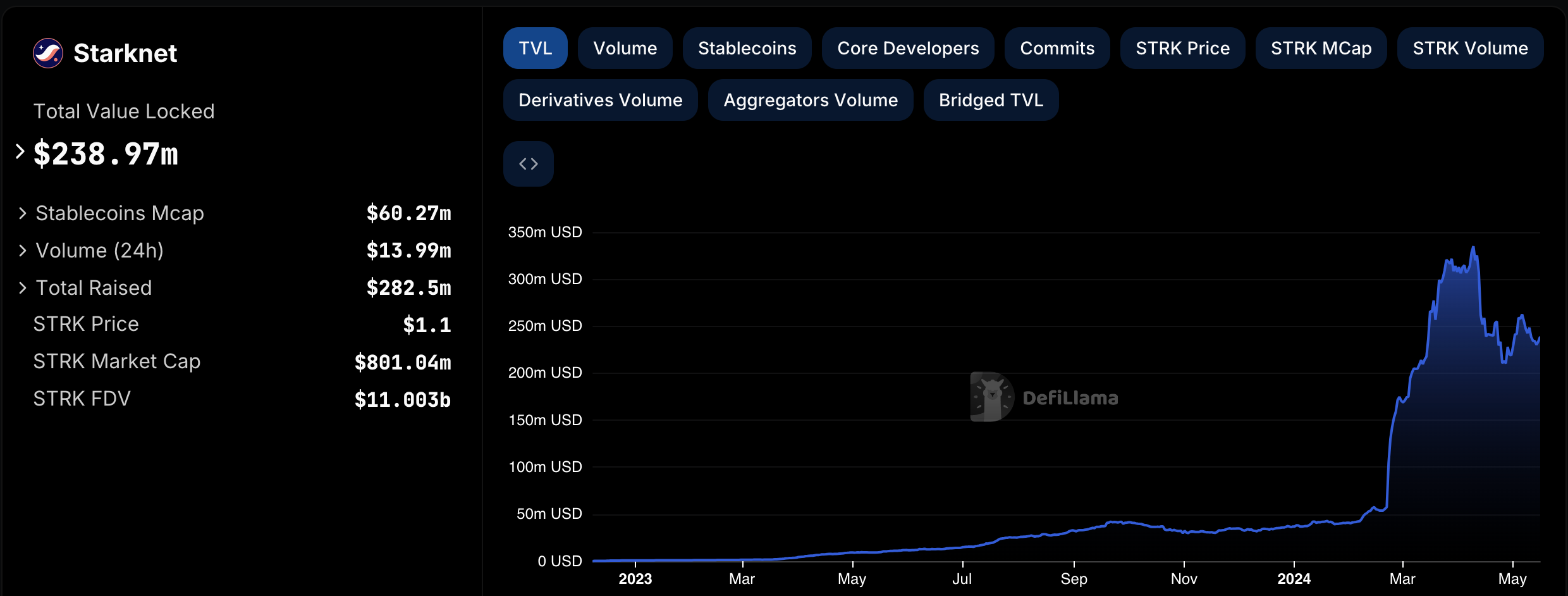The image size is (1568, 596).
Task: Click the Total Value Locked heading
Action: (124, 111)
